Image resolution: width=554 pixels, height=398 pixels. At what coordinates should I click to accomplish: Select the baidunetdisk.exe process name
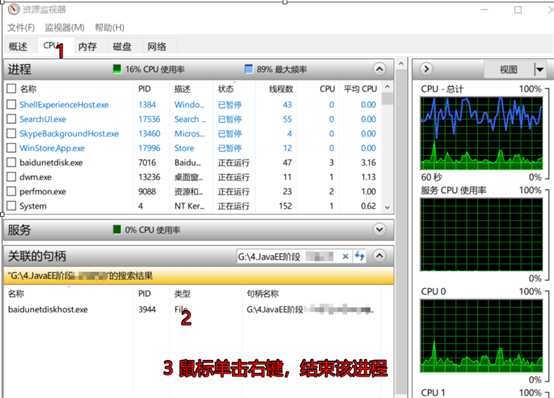51,163
